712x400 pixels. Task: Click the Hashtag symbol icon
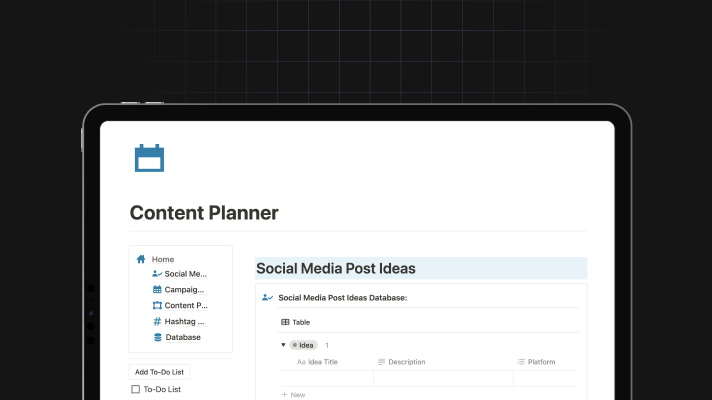point(157,321)
